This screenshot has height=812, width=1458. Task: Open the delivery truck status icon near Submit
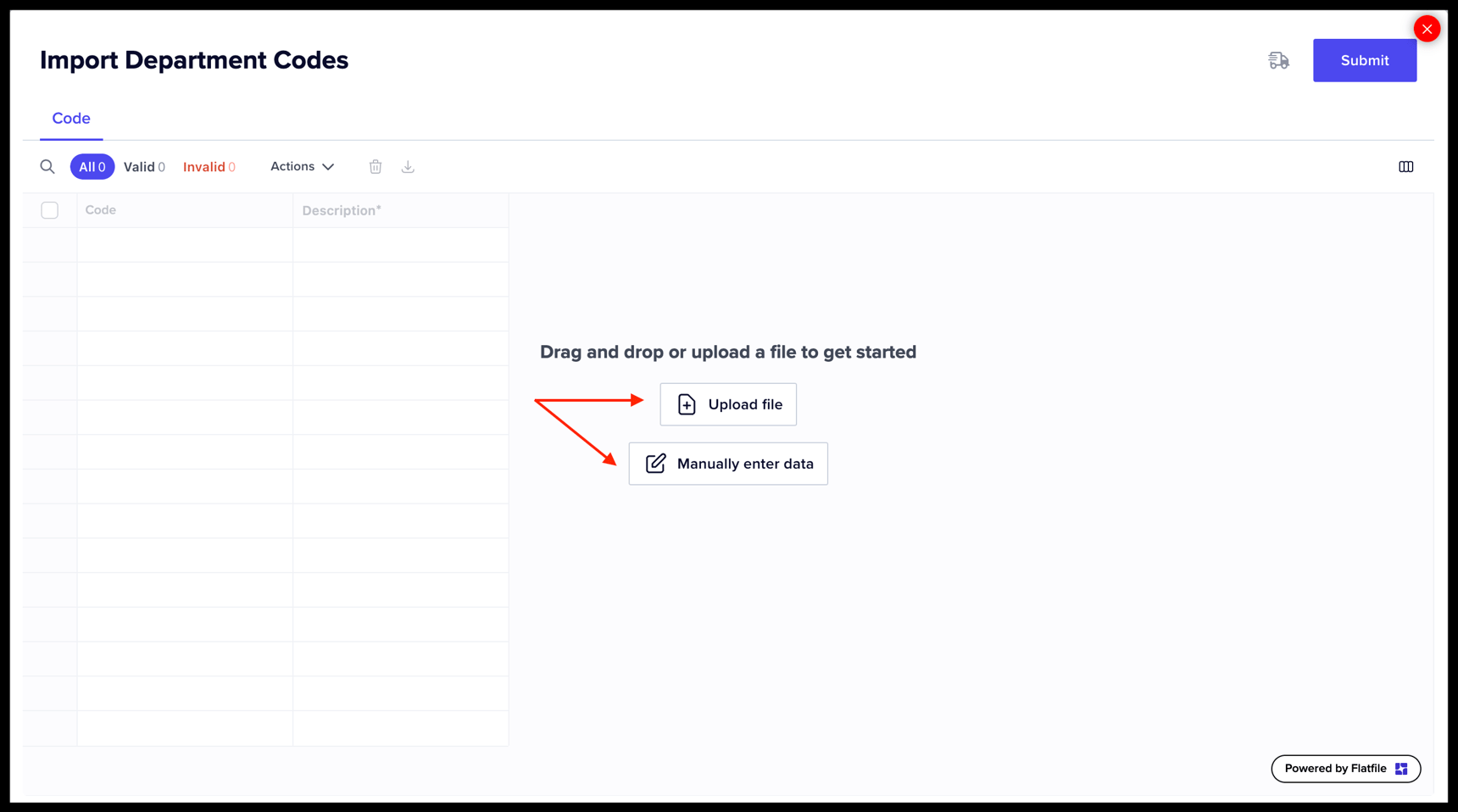[1278, 60]
